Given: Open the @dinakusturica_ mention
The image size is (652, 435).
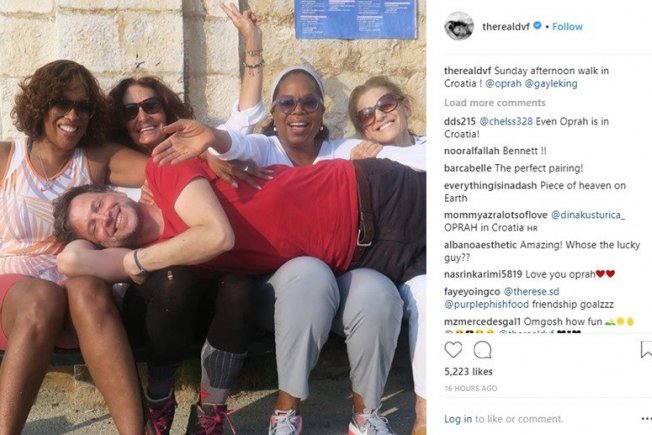Looking at the screenshot, I should point(588,215).
